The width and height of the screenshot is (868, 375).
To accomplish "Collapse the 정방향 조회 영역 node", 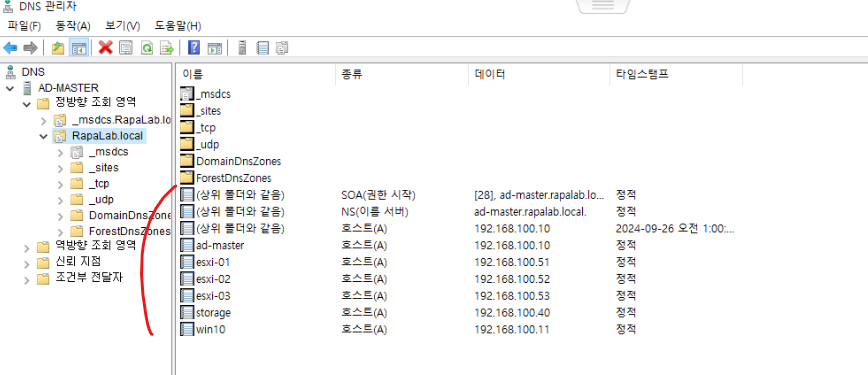I will 26,104.
